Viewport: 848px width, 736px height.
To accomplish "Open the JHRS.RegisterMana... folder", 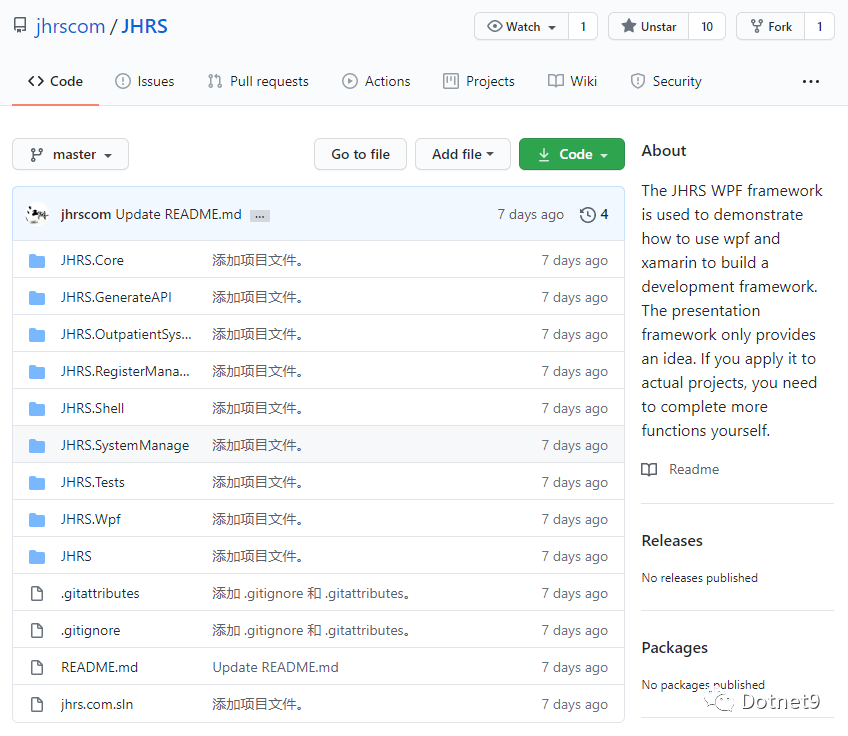I will click(x=125, y=371).
